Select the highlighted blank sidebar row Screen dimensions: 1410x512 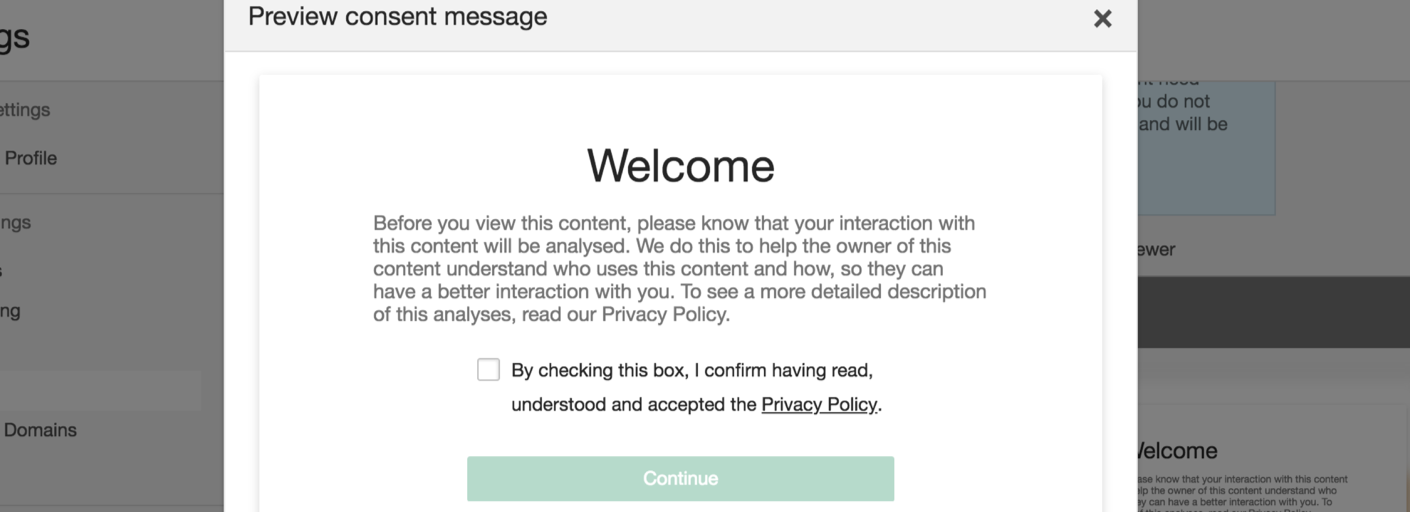[100, 390]
